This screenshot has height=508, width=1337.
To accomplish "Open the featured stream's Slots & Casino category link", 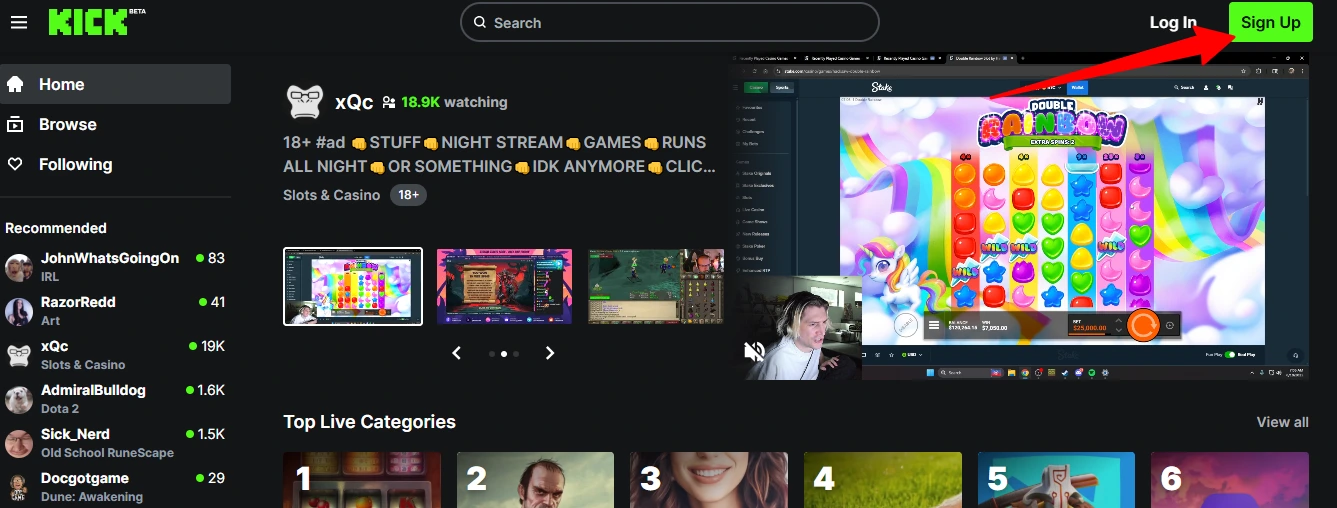I will [331, 195].
